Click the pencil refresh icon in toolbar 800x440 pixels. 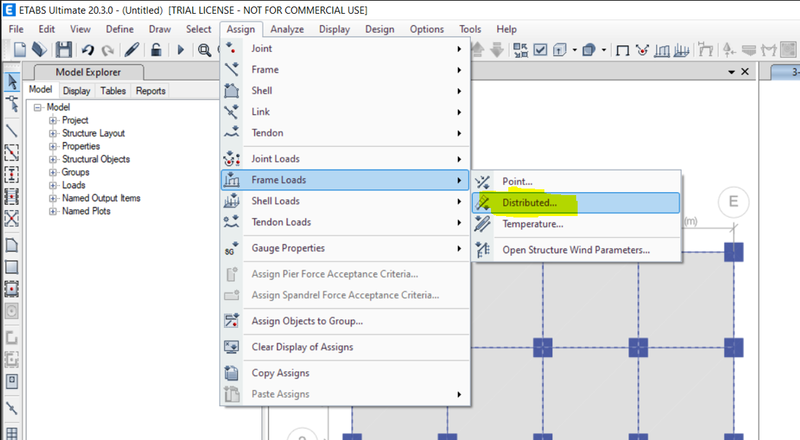tap(132, 50)
